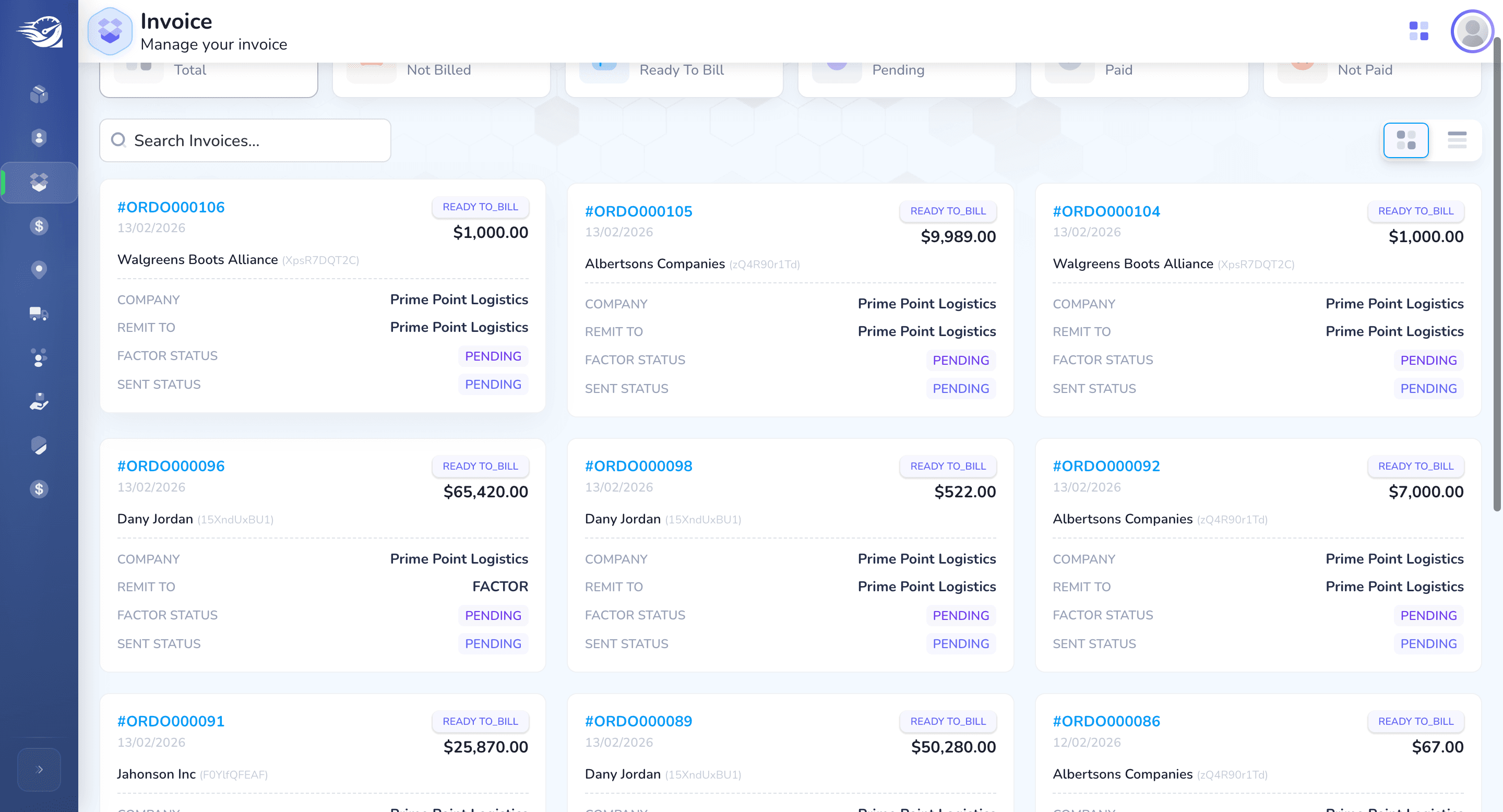Screen dimensions: 1503x812
Task: Click FACTOR STATUS PENDING badge on #ORDO000105
Action: (960, 360)
